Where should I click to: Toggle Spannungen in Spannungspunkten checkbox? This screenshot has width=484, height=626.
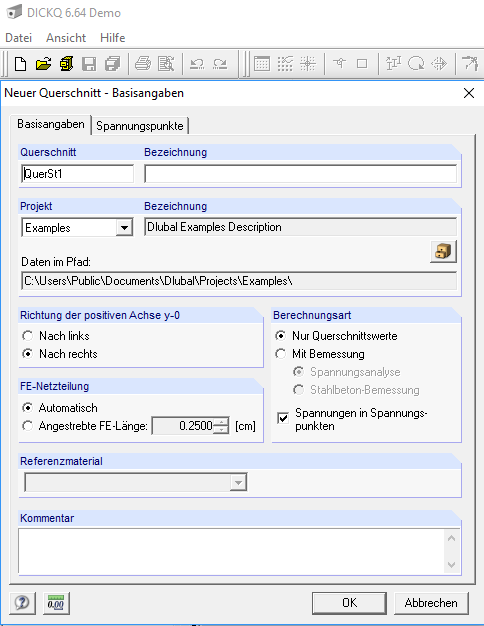tap(283, 418)
